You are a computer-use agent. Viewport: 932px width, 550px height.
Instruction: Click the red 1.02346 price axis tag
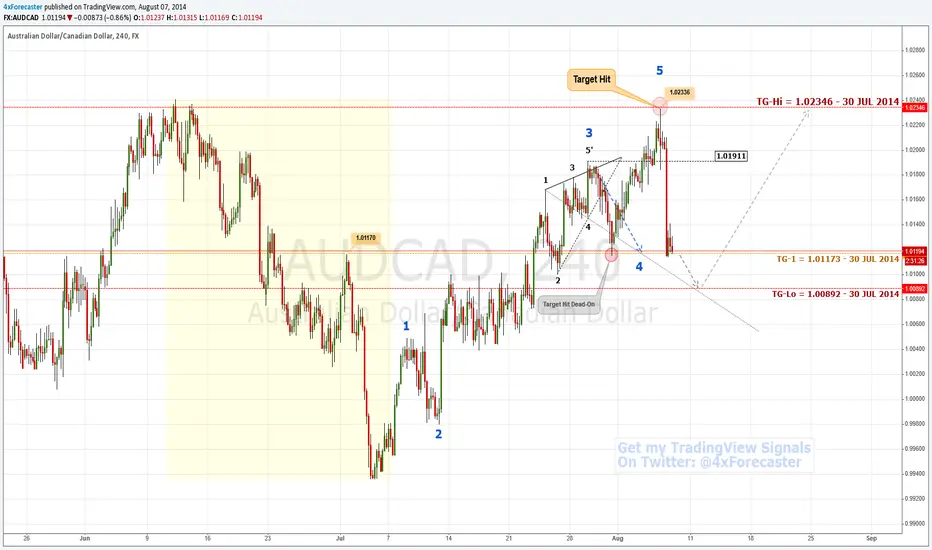tap(914, 108)
